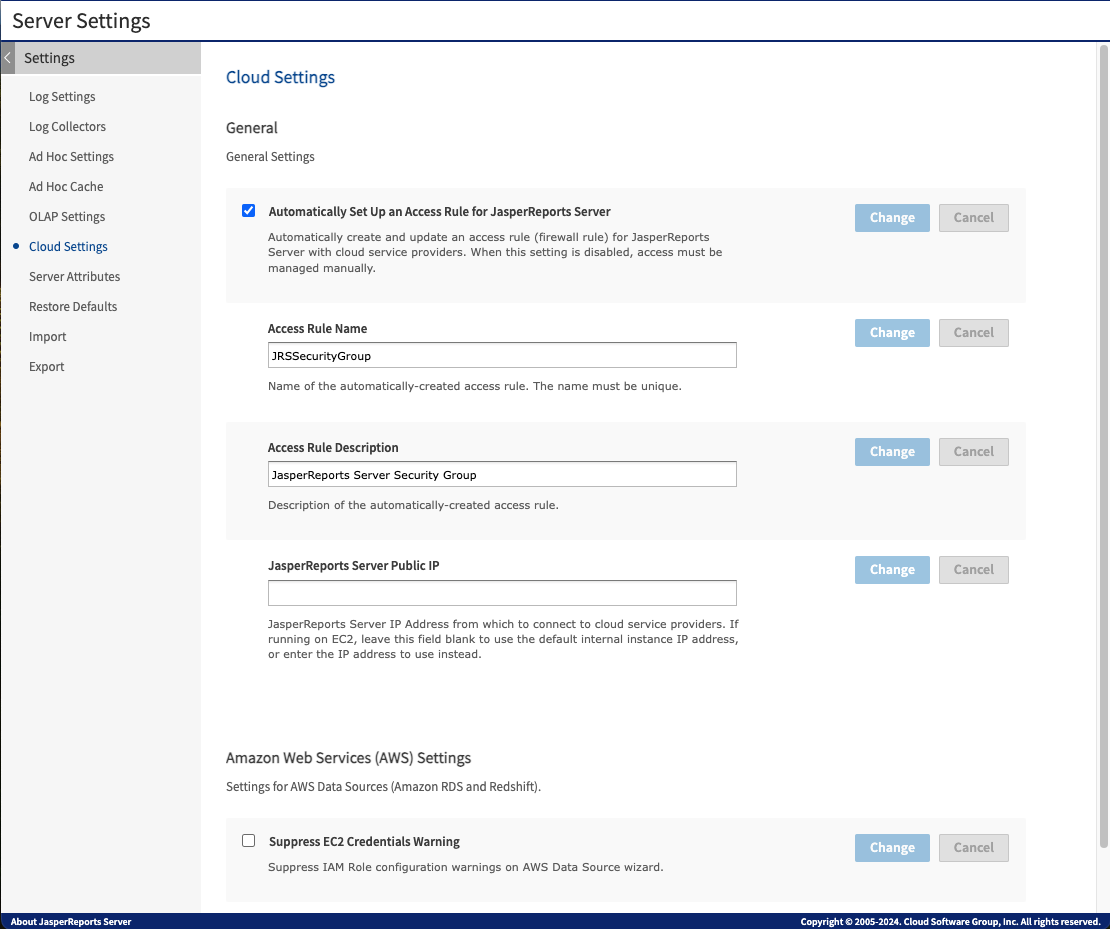This screenshot has width=1110, height=929.
Task: Click Change for JasperReports Server Public IP
Action: [892, 570]
